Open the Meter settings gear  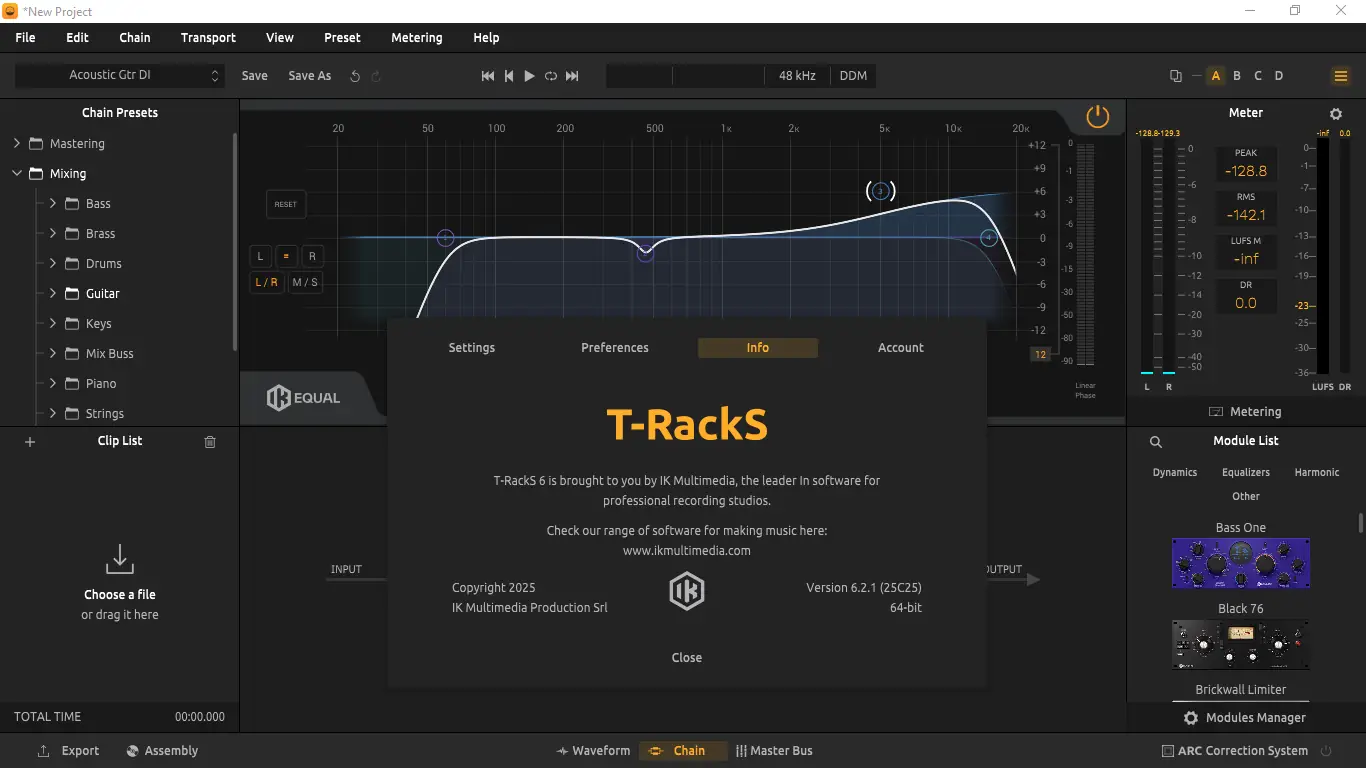click(1336, 114)
